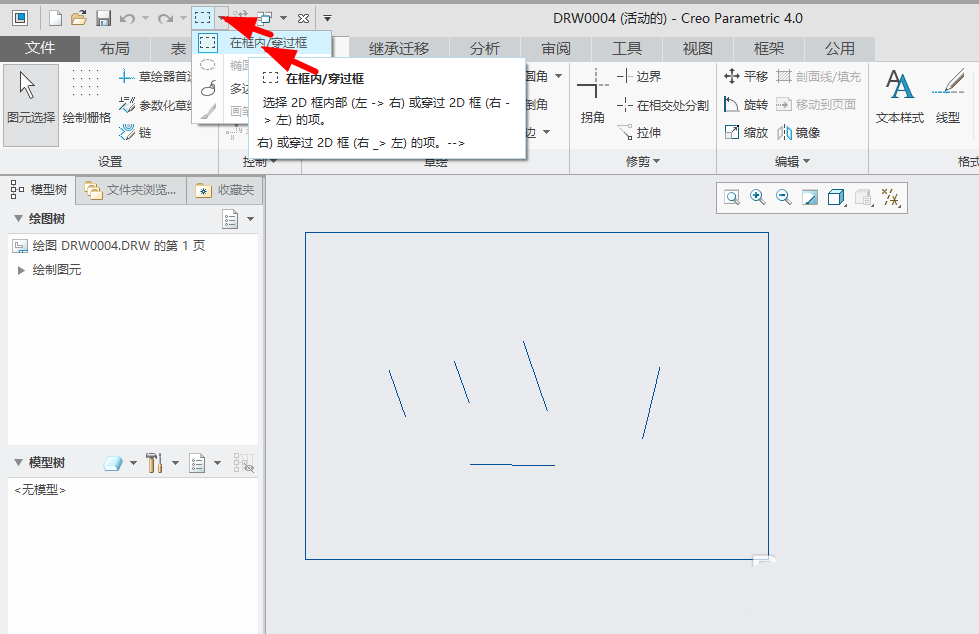979x634 pixels.
Task: Open the 修剪 group dropdown
Action: tap(642, 161)
